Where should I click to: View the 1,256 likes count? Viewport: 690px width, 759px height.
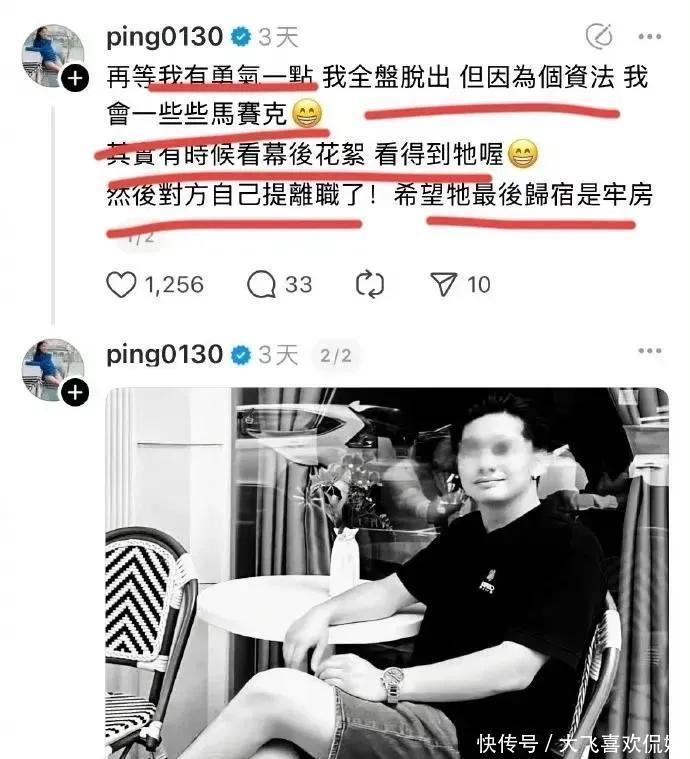(x=174, y=285)
